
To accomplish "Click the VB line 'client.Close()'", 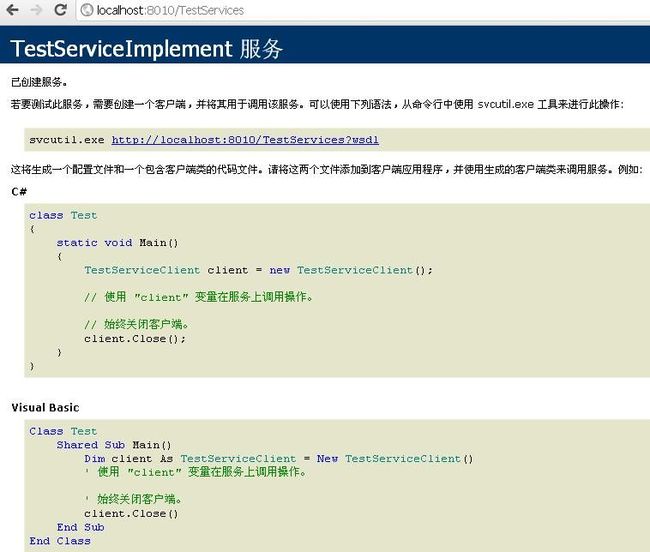I will coord(131,513).
